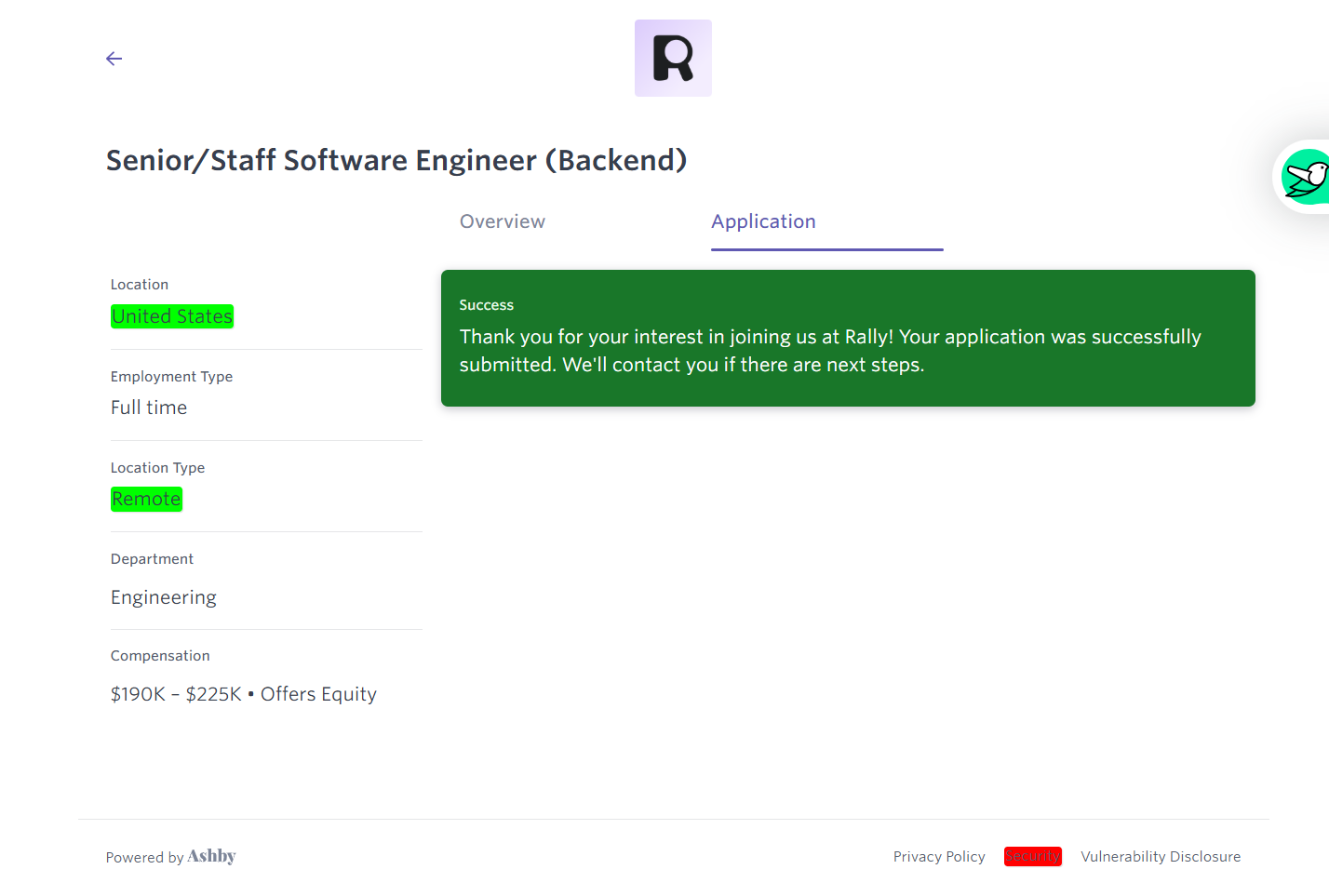Open the Privacy Policy link
Screen dimensions: 1329x896
click(938, 857)
